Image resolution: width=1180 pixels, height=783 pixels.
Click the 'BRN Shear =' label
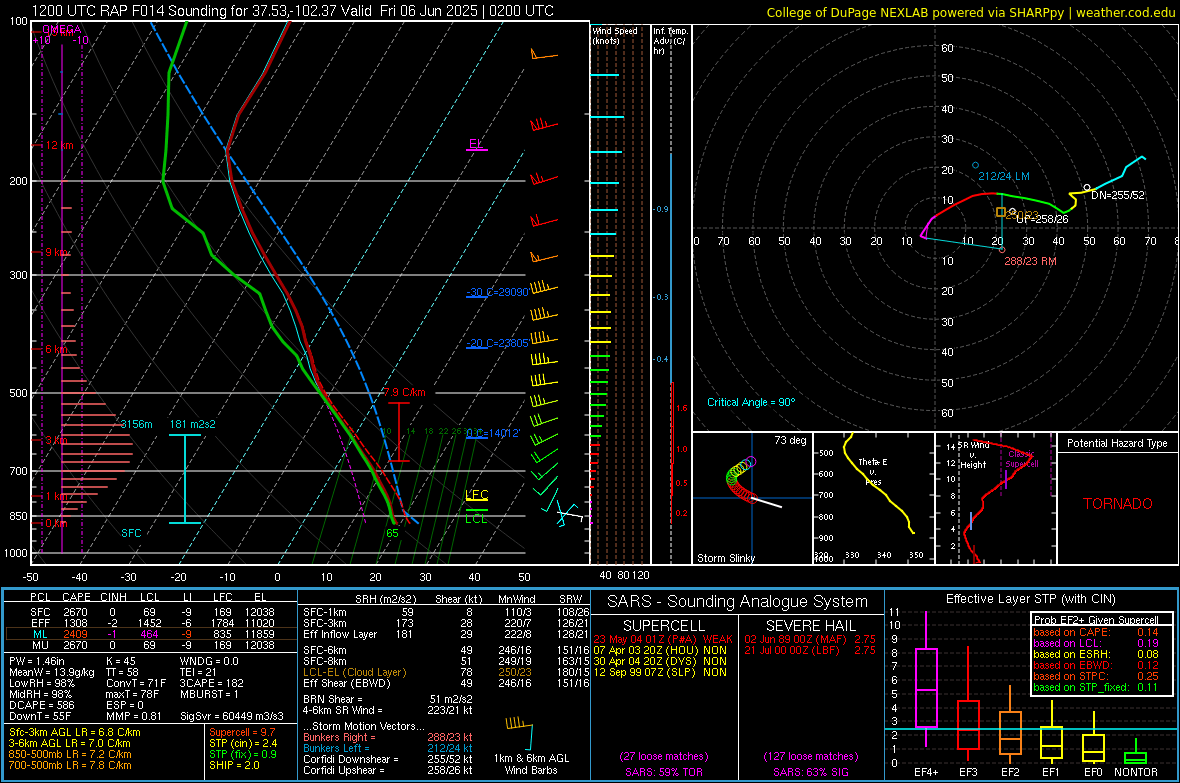[x=334, y=699]
